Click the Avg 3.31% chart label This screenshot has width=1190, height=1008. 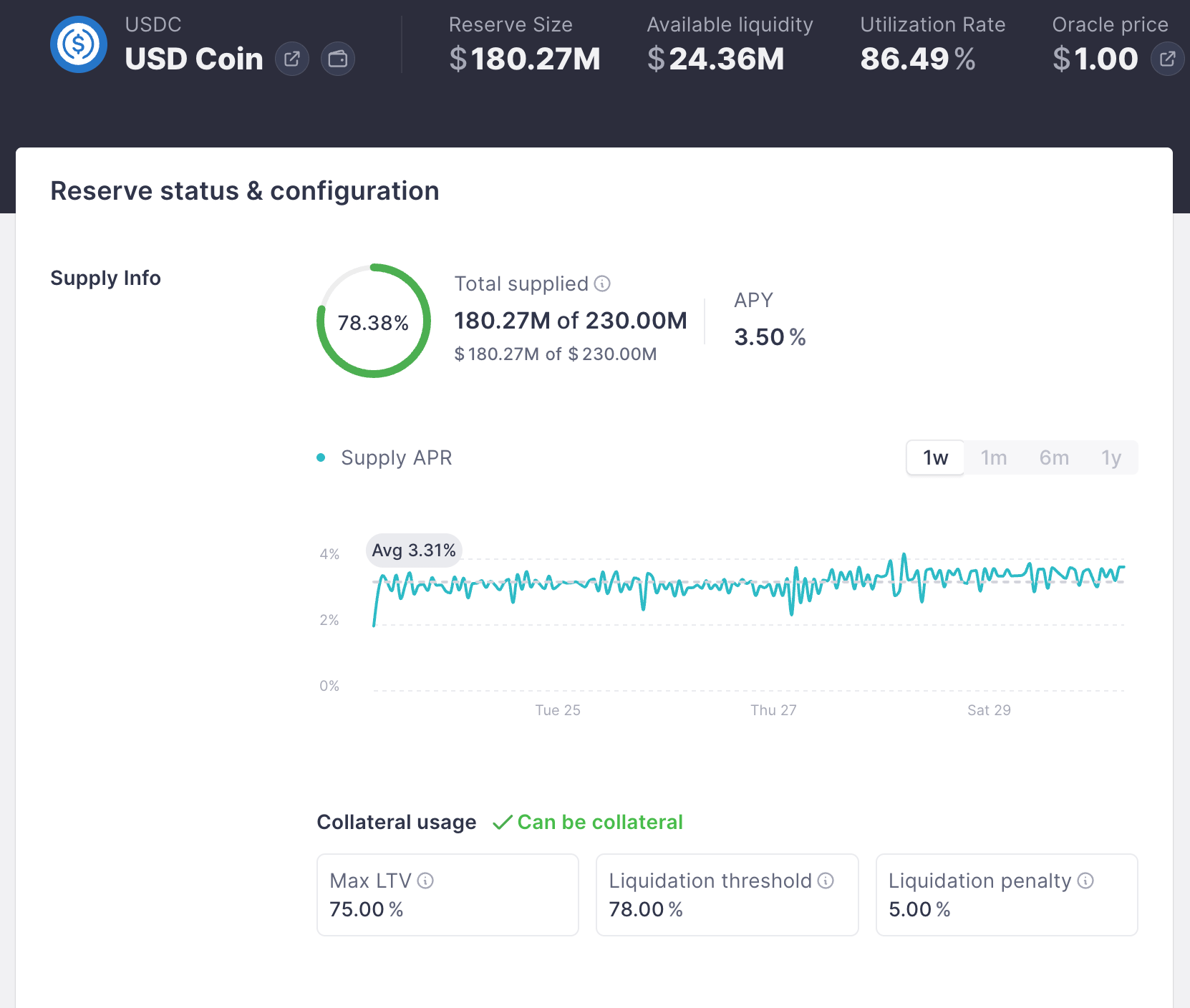tap(414, 550)
